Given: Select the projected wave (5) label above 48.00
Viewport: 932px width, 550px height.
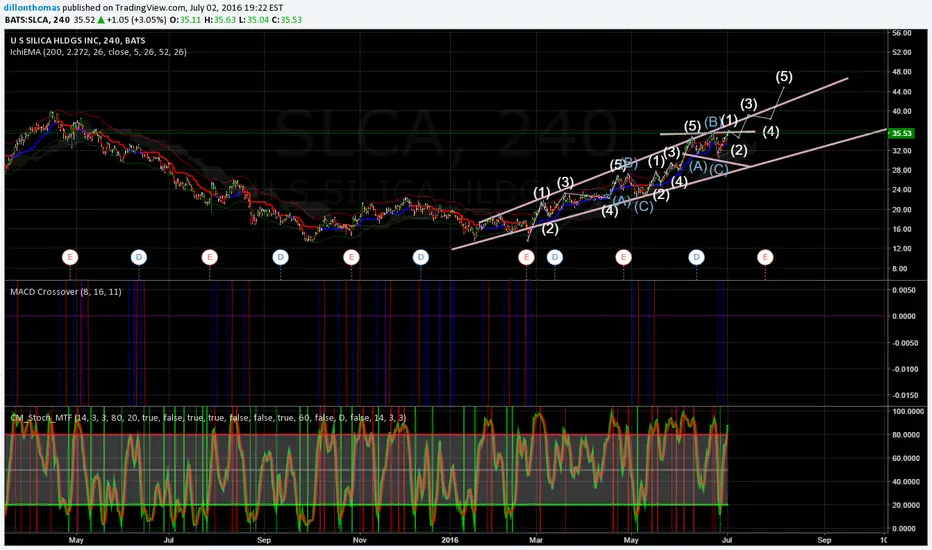Looking at the screenshot, I should 784,76.
